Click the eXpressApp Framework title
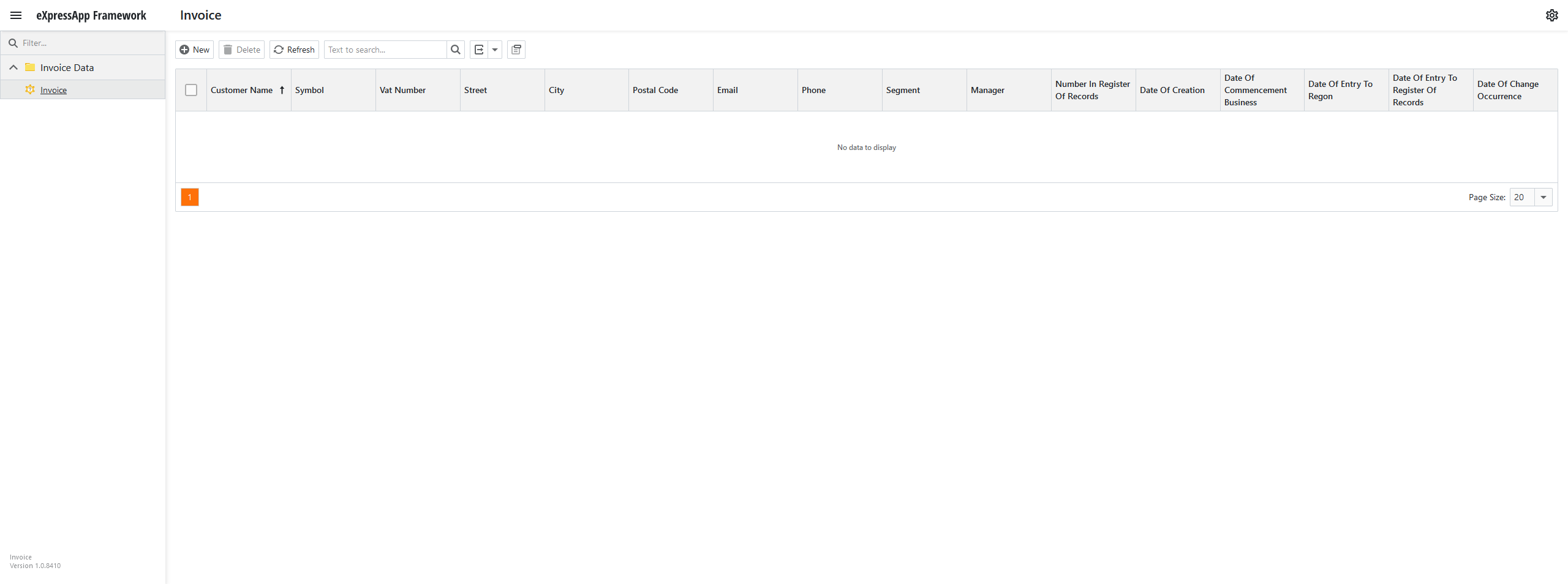Image resolution: width=1568 pixels, height=584 pixels. pyautogui.click(x=91, y=15)
